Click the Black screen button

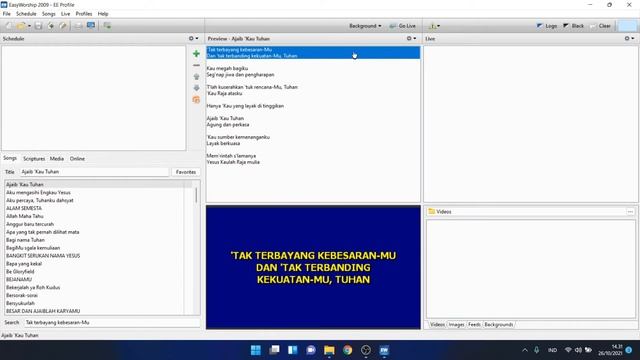pos(573,26)
